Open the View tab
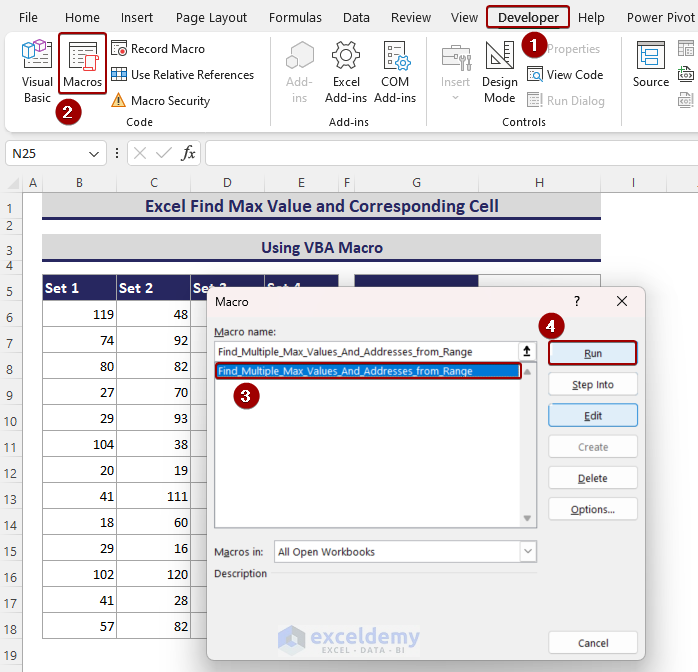 [464, 17]
